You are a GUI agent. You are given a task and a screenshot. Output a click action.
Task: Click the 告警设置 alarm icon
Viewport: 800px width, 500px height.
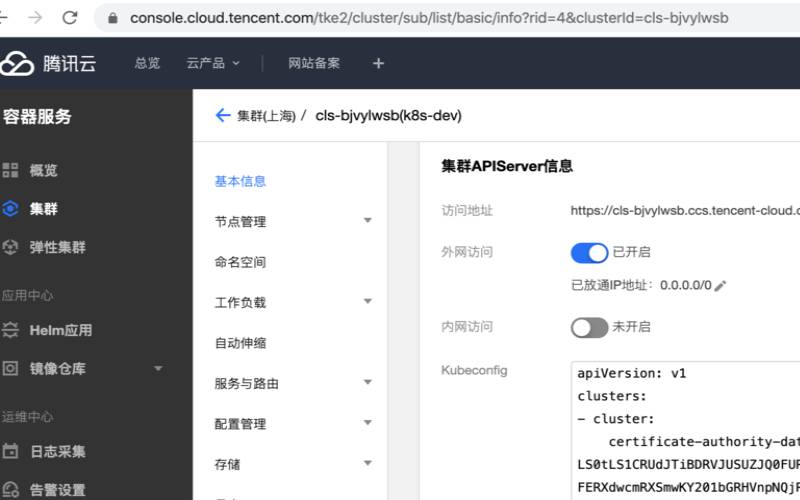click(x=10, y=490)
